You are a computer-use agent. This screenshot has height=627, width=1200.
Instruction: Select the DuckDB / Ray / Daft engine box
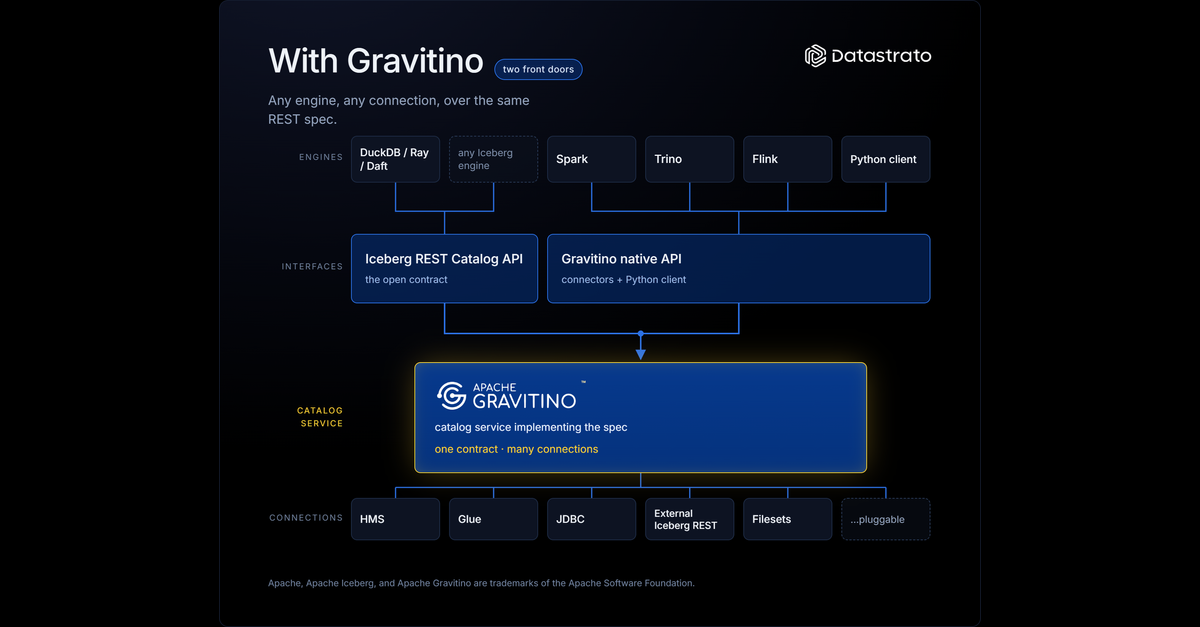[395, 159]
